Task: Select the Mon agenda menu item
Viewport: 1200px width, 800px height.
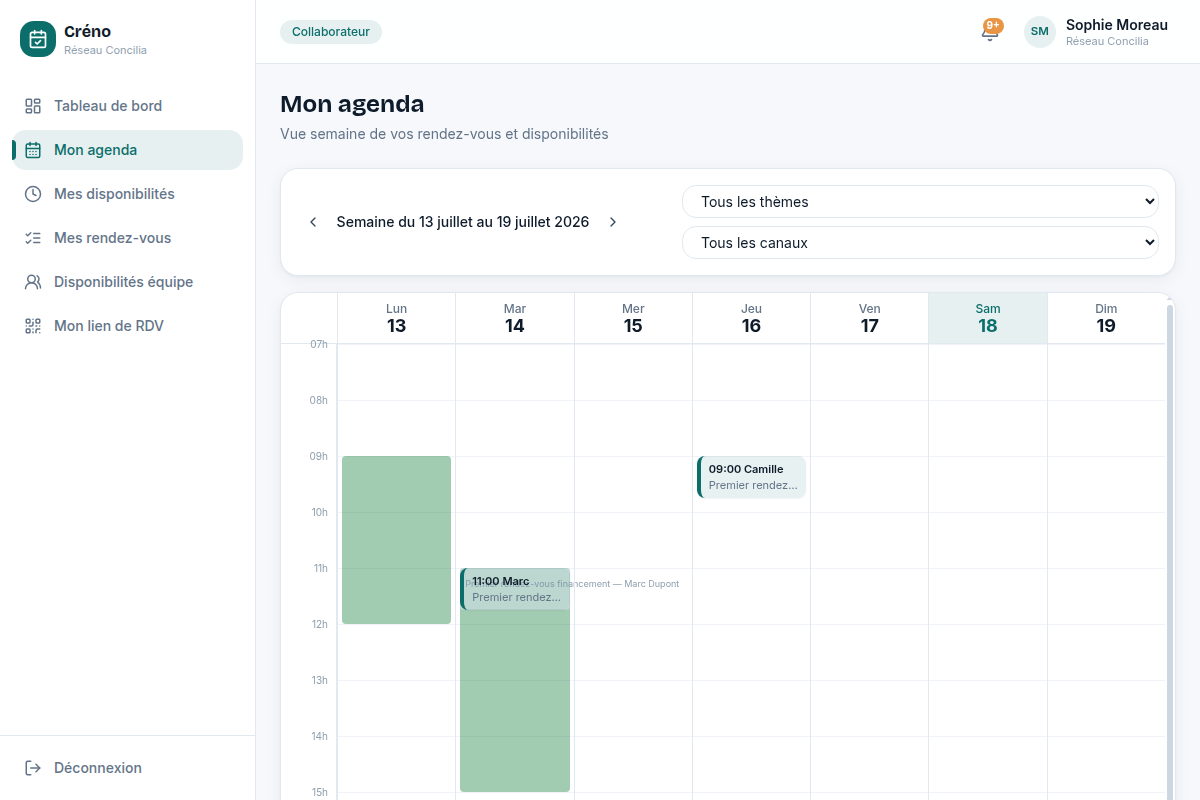Action: pyautogui.click(x=127, y=150)
